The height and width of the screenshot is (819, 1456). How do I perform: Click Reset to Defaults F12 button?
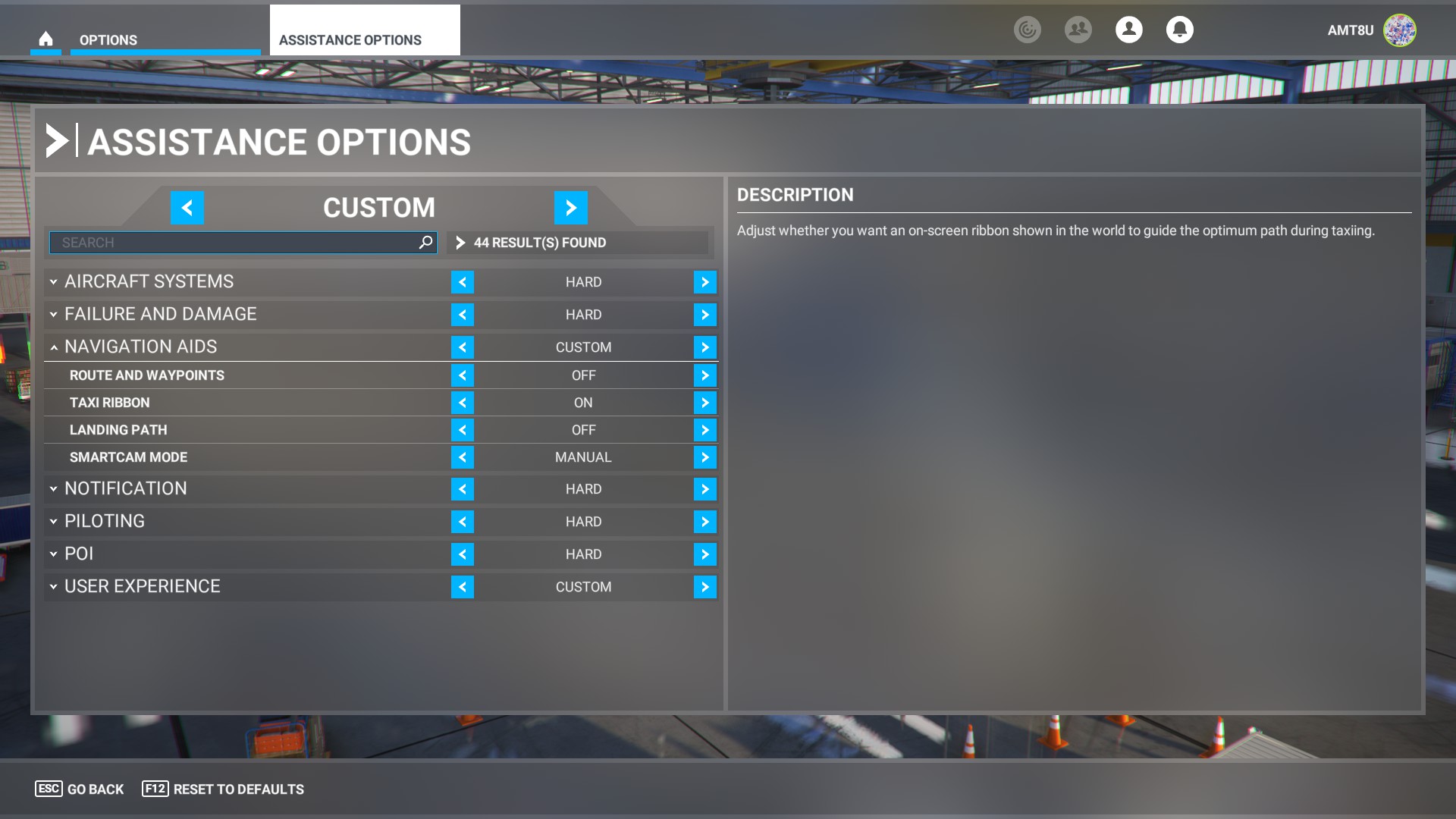coord(222,789)
